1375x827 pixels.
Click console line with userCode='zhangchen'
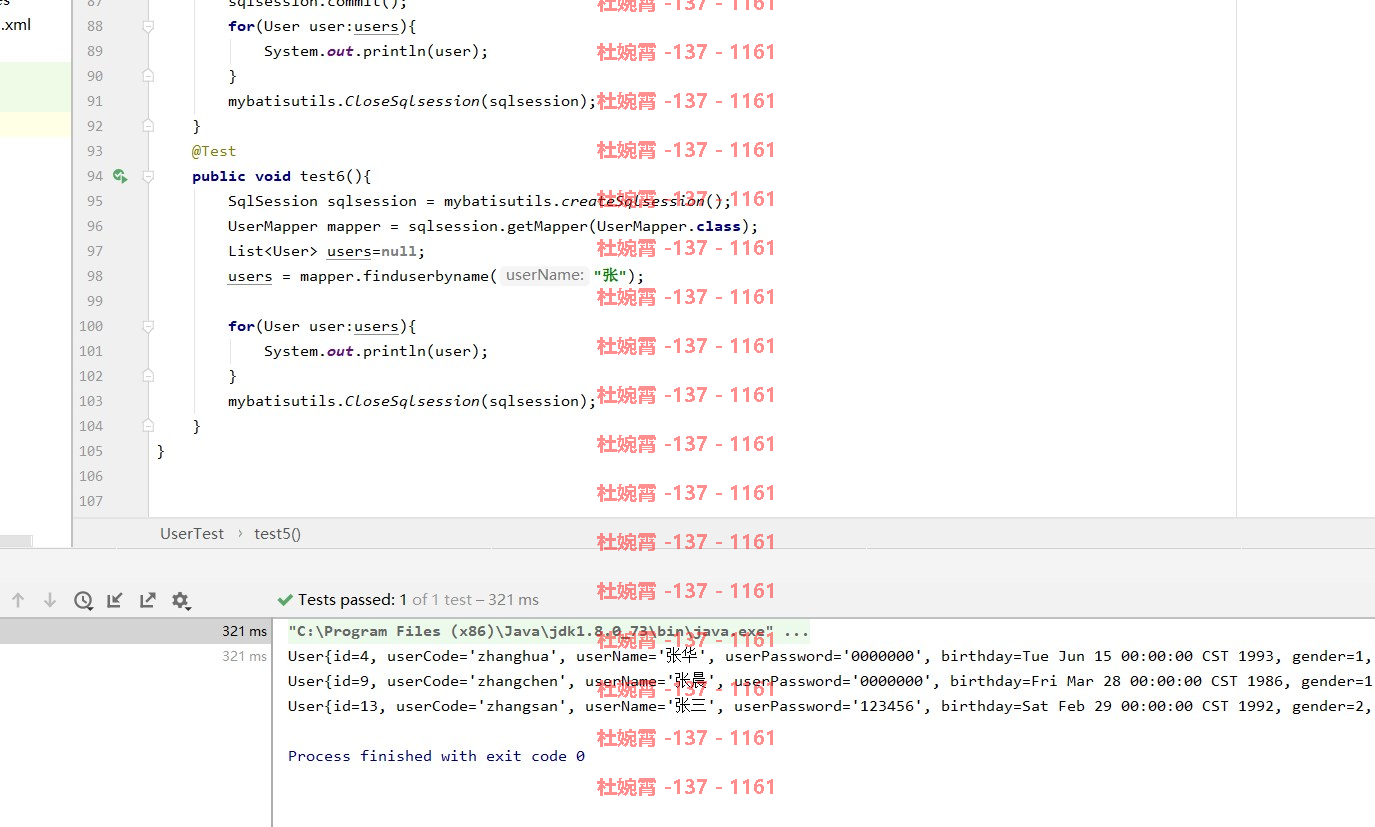pos(830,681)
